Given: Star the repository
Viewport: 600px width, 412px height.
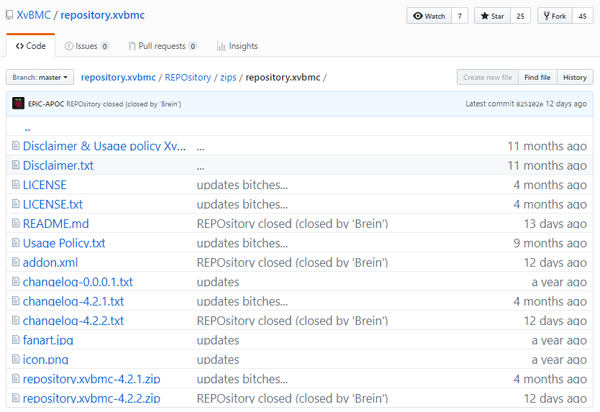Looking at the screenshot, I should (492, 16).
